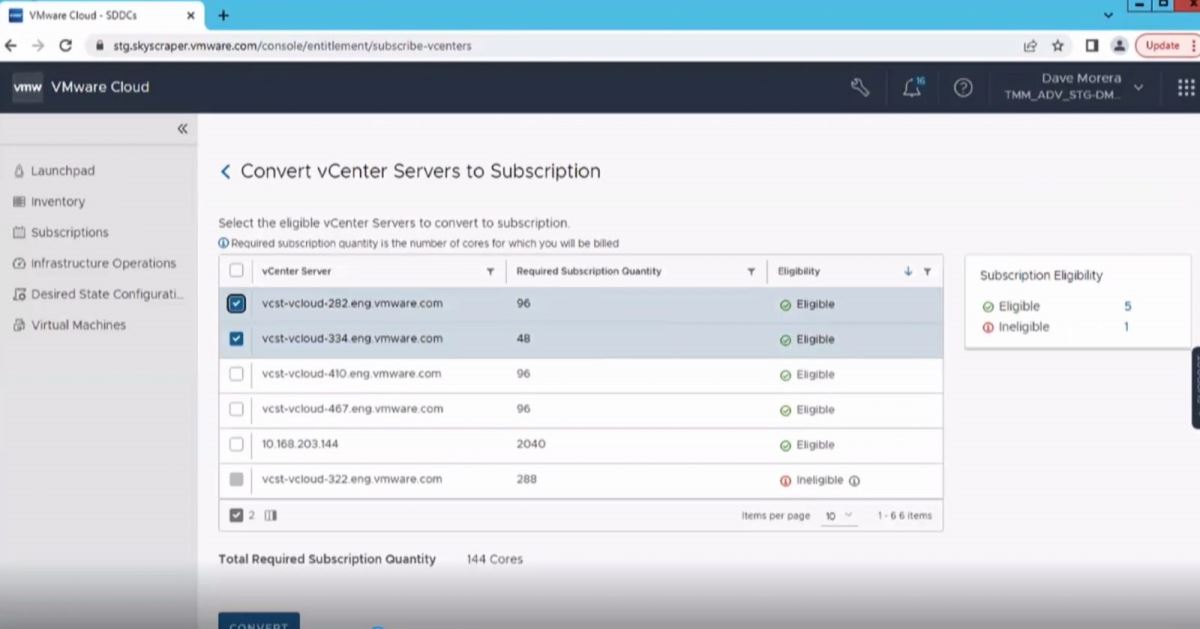The width and height of the screenshot is (1200, 629).
Task: Click the 288 quantity cell
Action: click(x=527, y=479)
